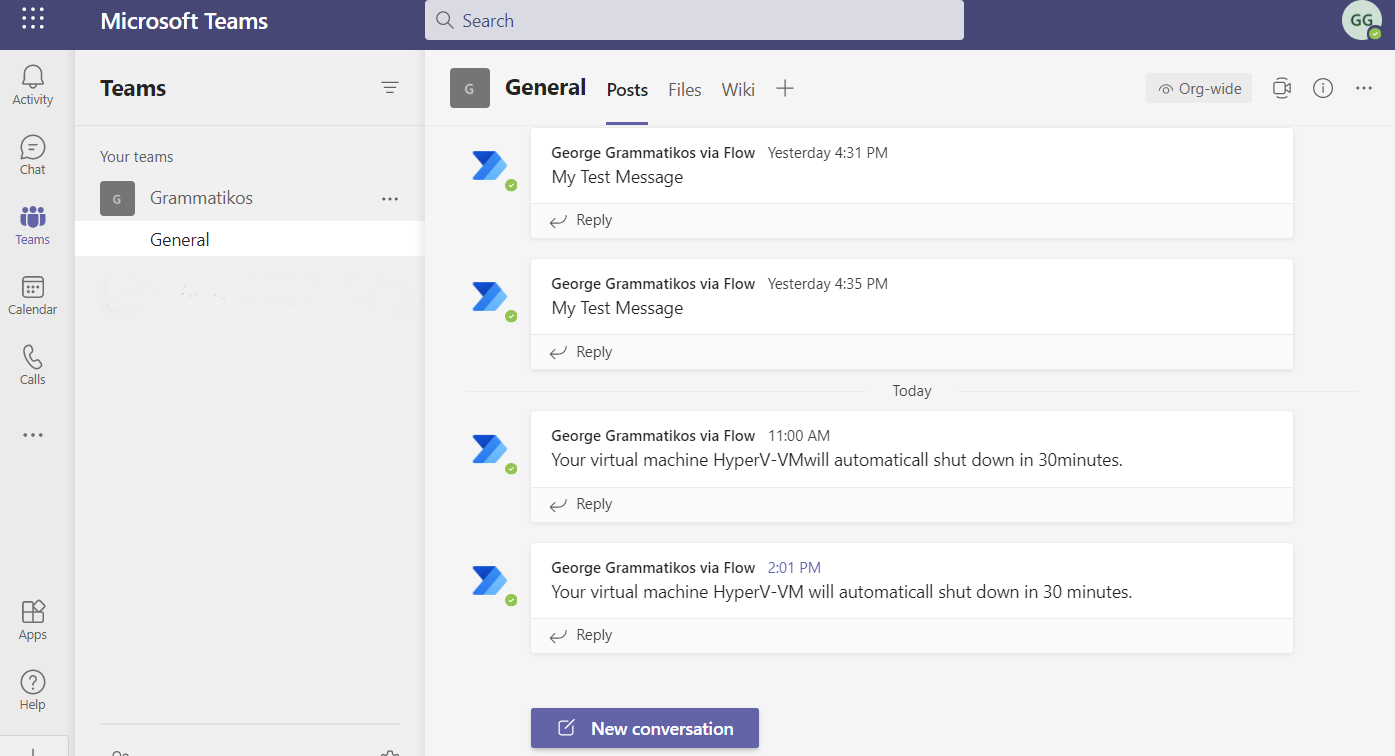Image resolution: width=1395 pixels, height=756 pixels.
Task: Reply to the Yesterday 4:35 PM message
Action: coord(581,352)
